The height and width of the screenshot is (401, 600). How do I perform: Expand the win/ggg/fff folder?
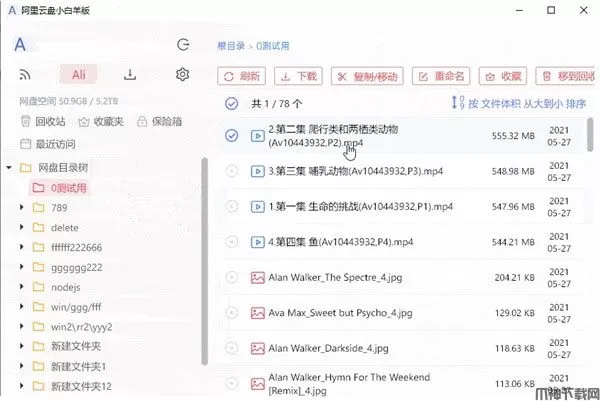point(21,306)
